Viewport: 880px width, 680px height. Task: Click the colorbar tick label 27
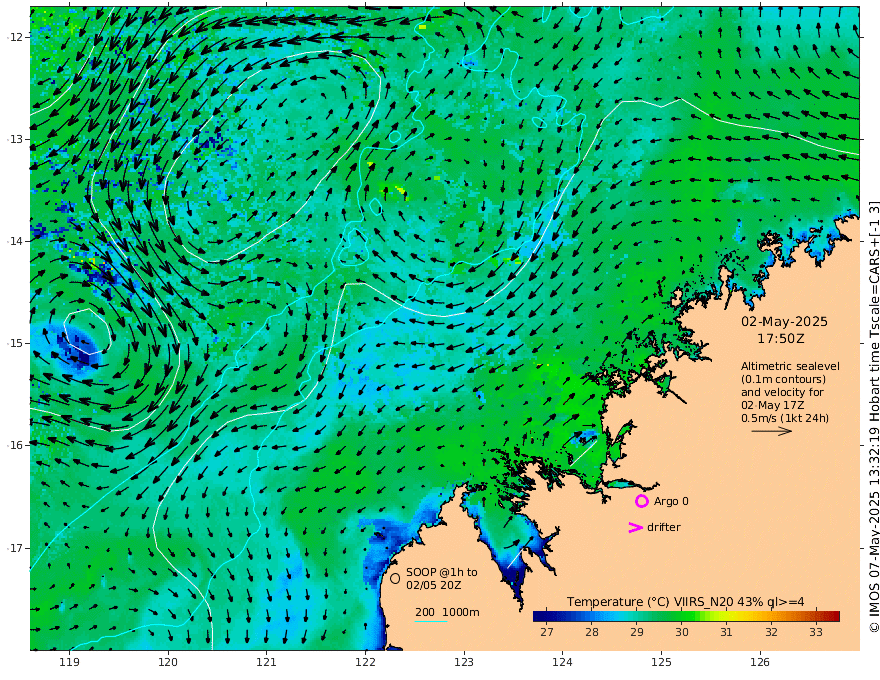pyautogui.click(x=547, y=632)
